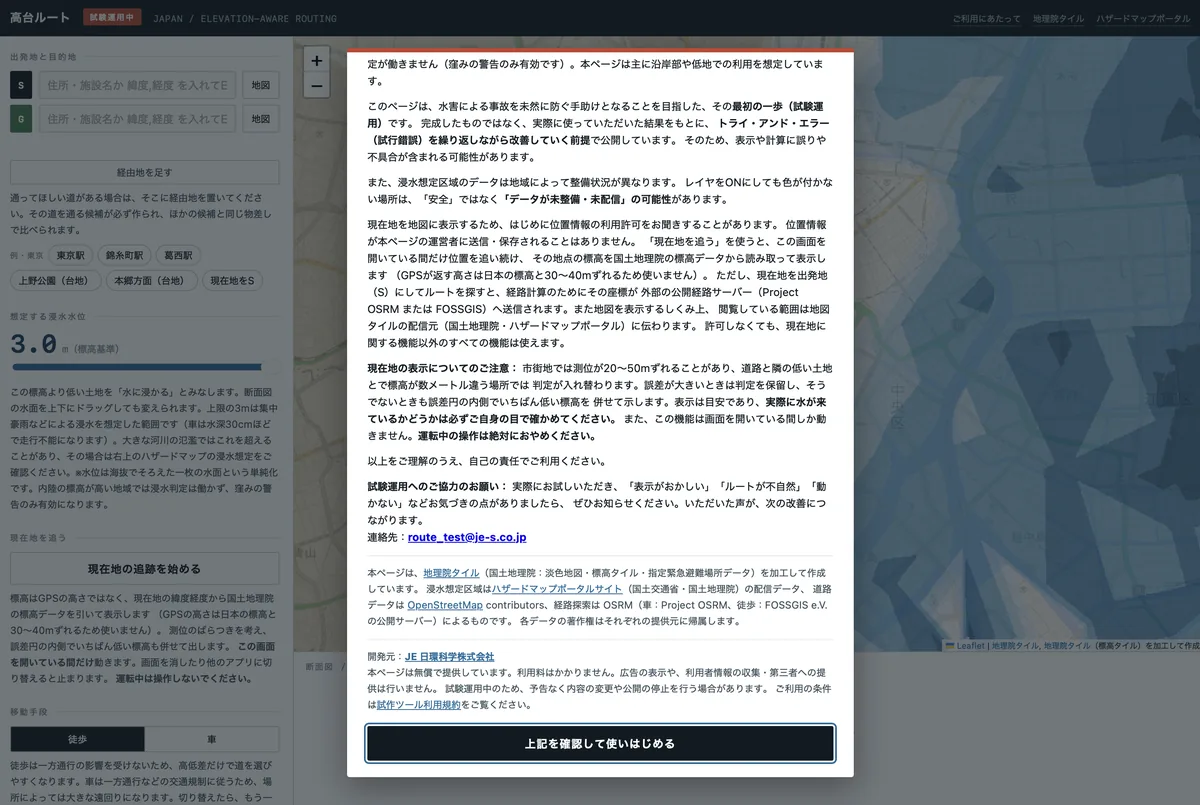The height and width of the screenshot is (805, 1200).
Task: Select the 上野公園（台地） example chip
Action: [x=54, y=280]
